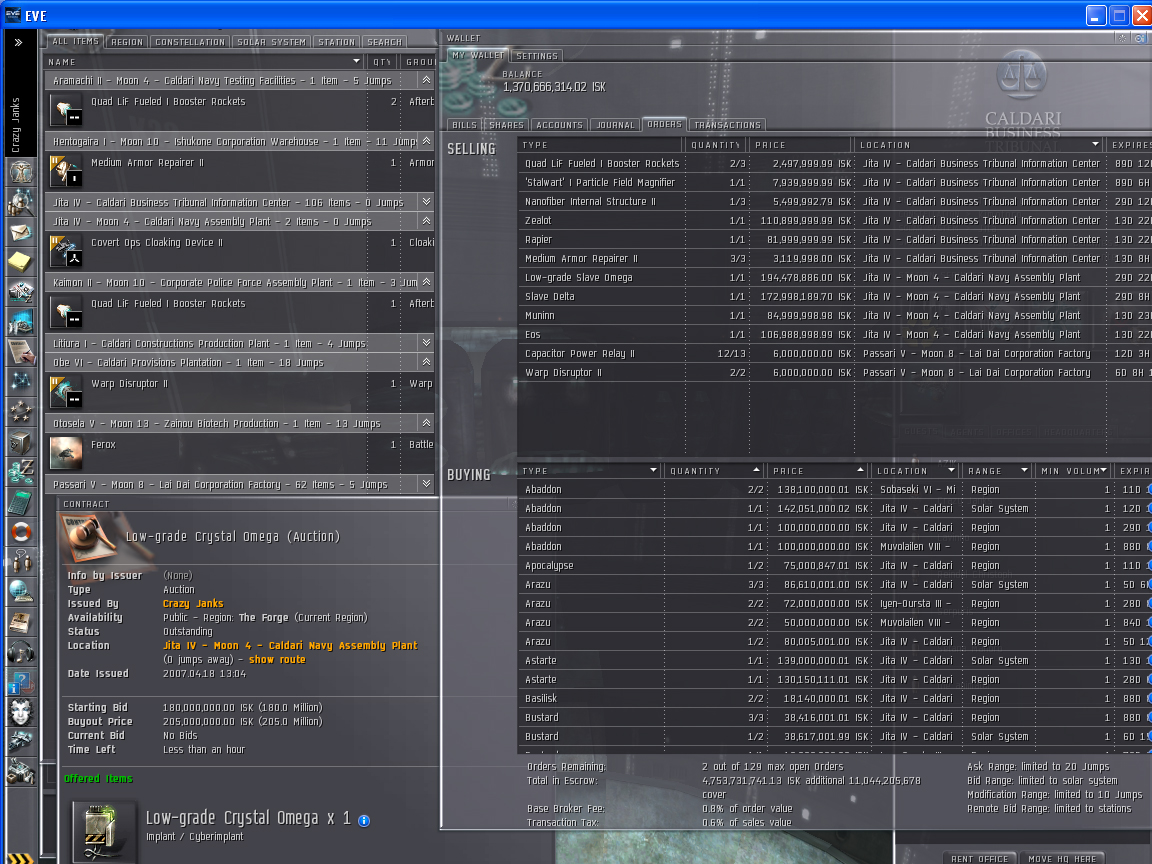
Task: Open issuer 'Crazy Janks' link in contract
Action: pos(193,604)
